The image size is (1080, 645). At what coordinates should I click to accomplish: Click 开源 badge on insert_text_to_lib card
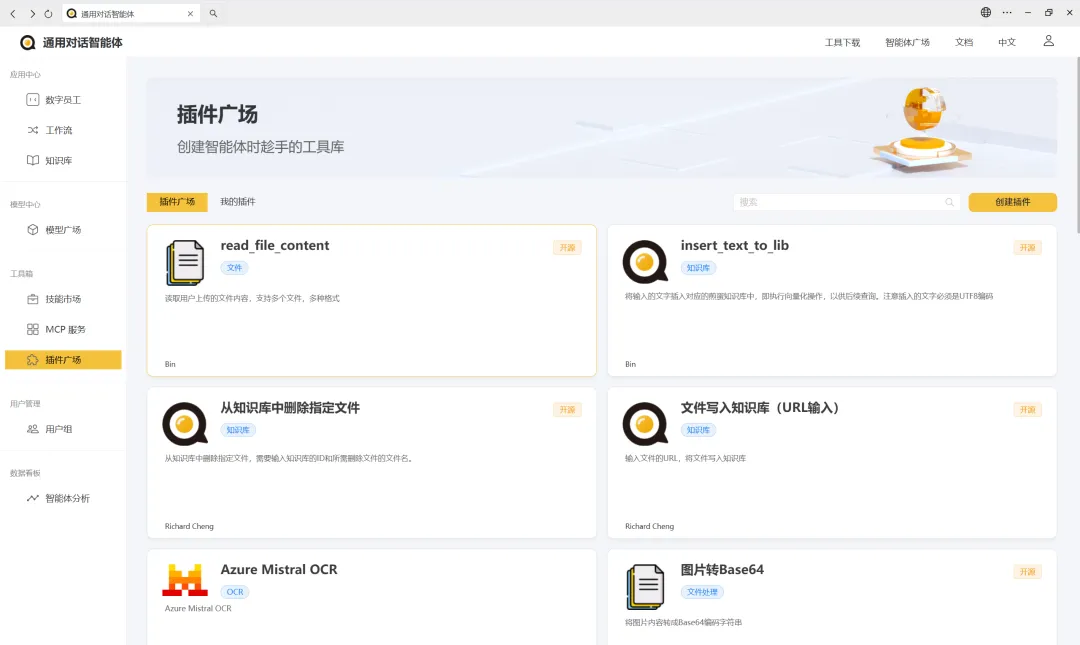1027,247
